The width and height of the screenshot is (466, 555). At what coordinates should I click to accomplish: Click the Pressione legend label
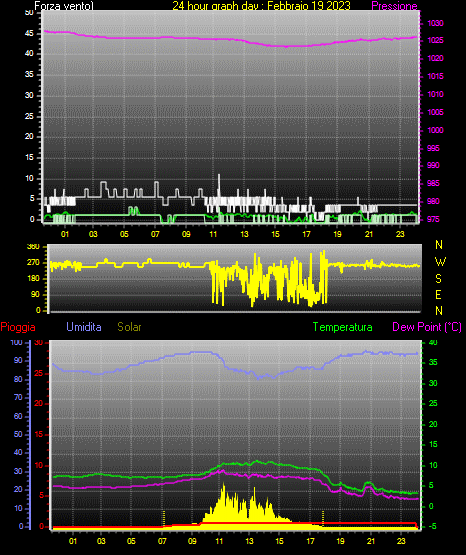(395, 6)
